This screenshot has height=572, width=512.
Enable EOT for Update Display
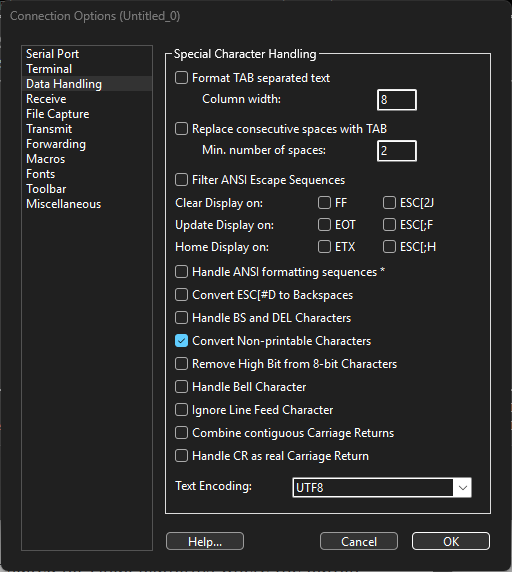pyautogui.click(x=324, y=225)
